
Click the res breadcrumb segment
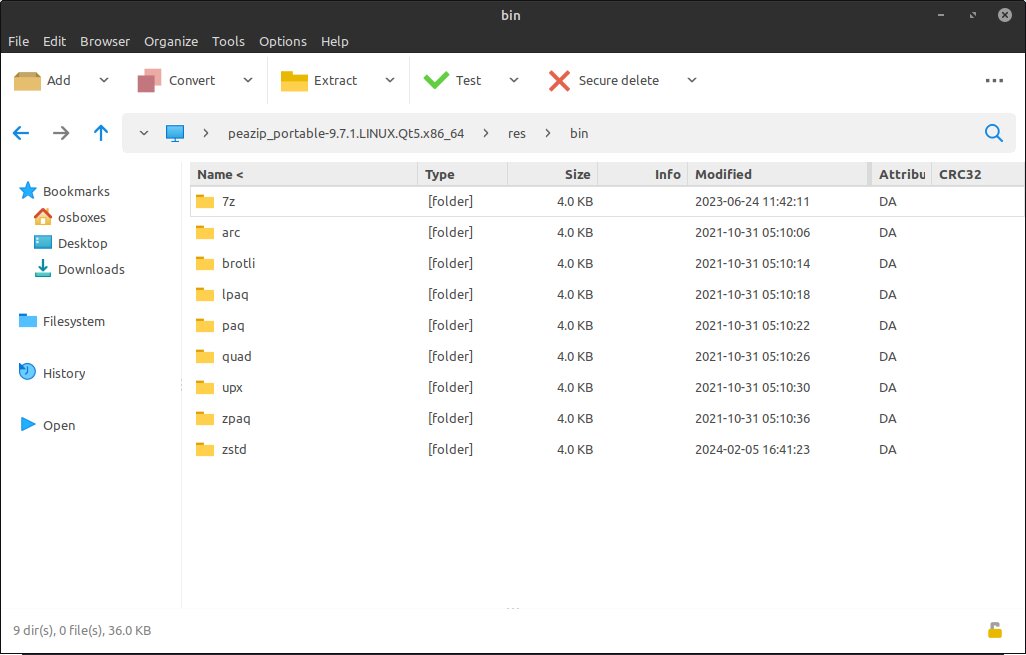point(517,133)
